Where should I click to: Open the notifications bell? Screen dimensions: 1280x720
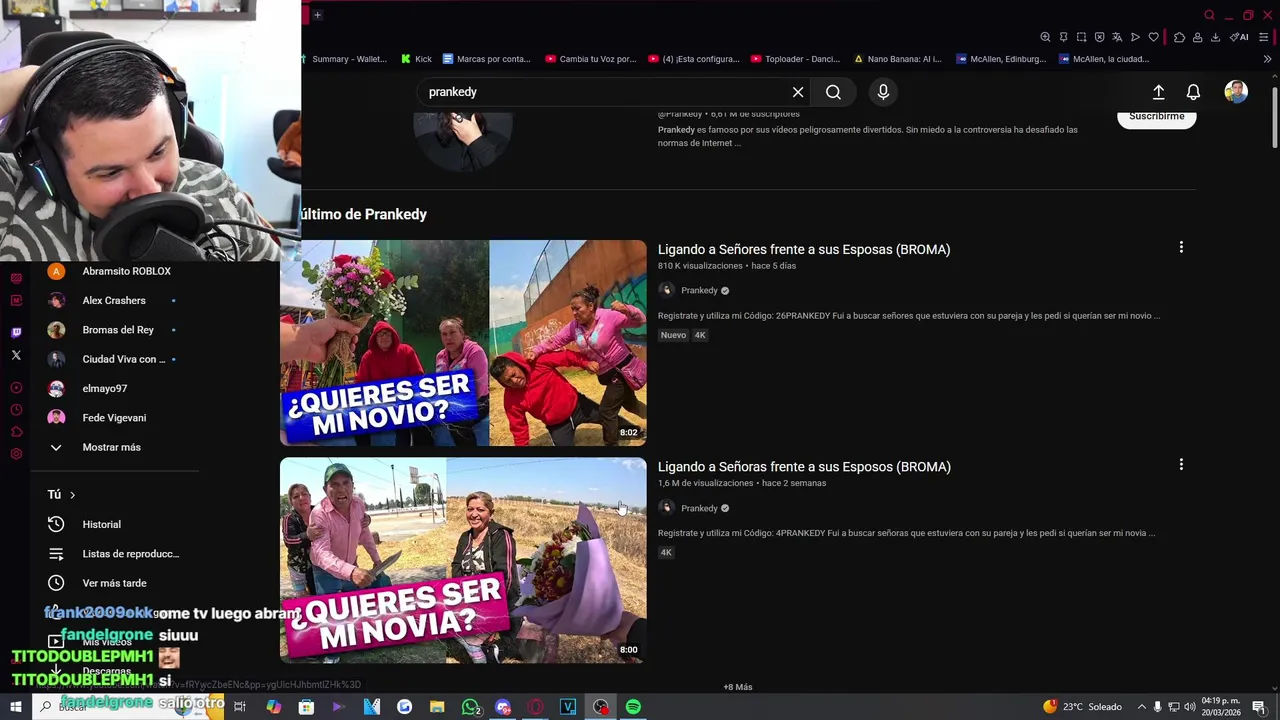(1193, 92)
